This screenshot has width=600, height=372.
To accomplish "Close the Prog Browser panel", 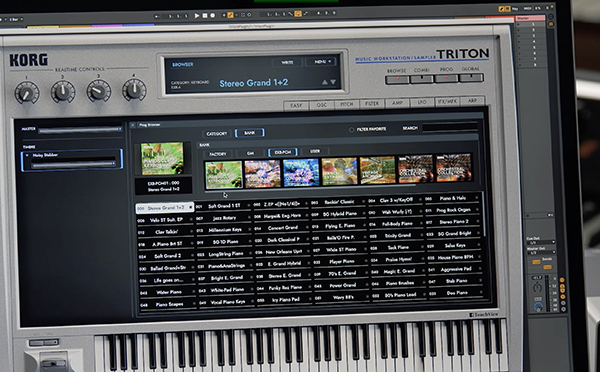I will coord(132,125).
